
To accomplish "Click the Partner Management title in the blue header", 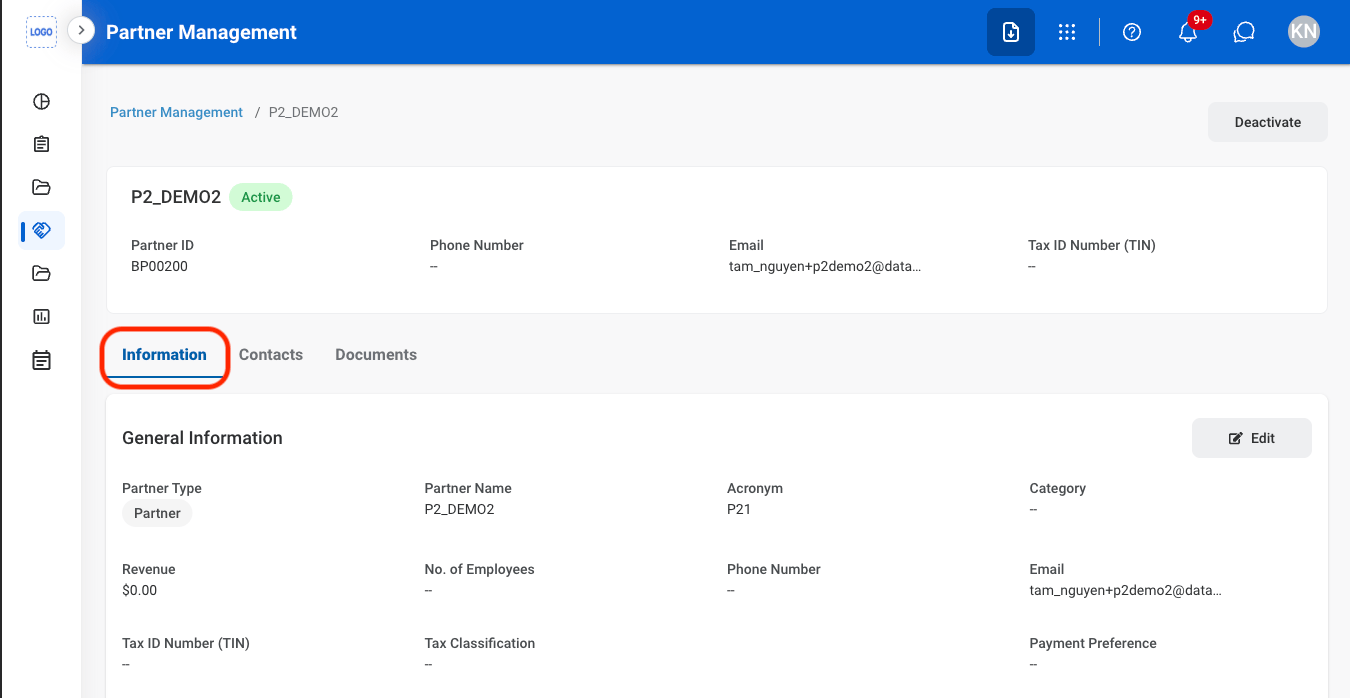I will click(x=201, y=32).
